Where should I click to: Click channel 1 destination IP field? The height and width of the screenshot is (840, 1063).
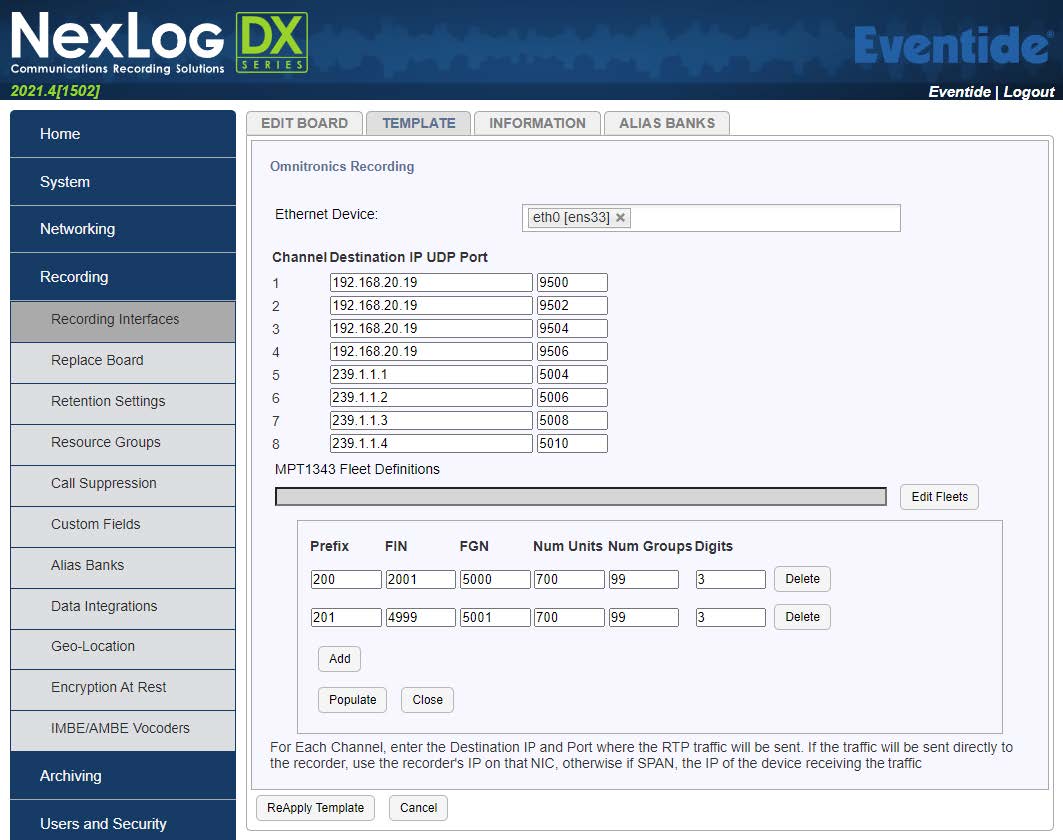431,283
